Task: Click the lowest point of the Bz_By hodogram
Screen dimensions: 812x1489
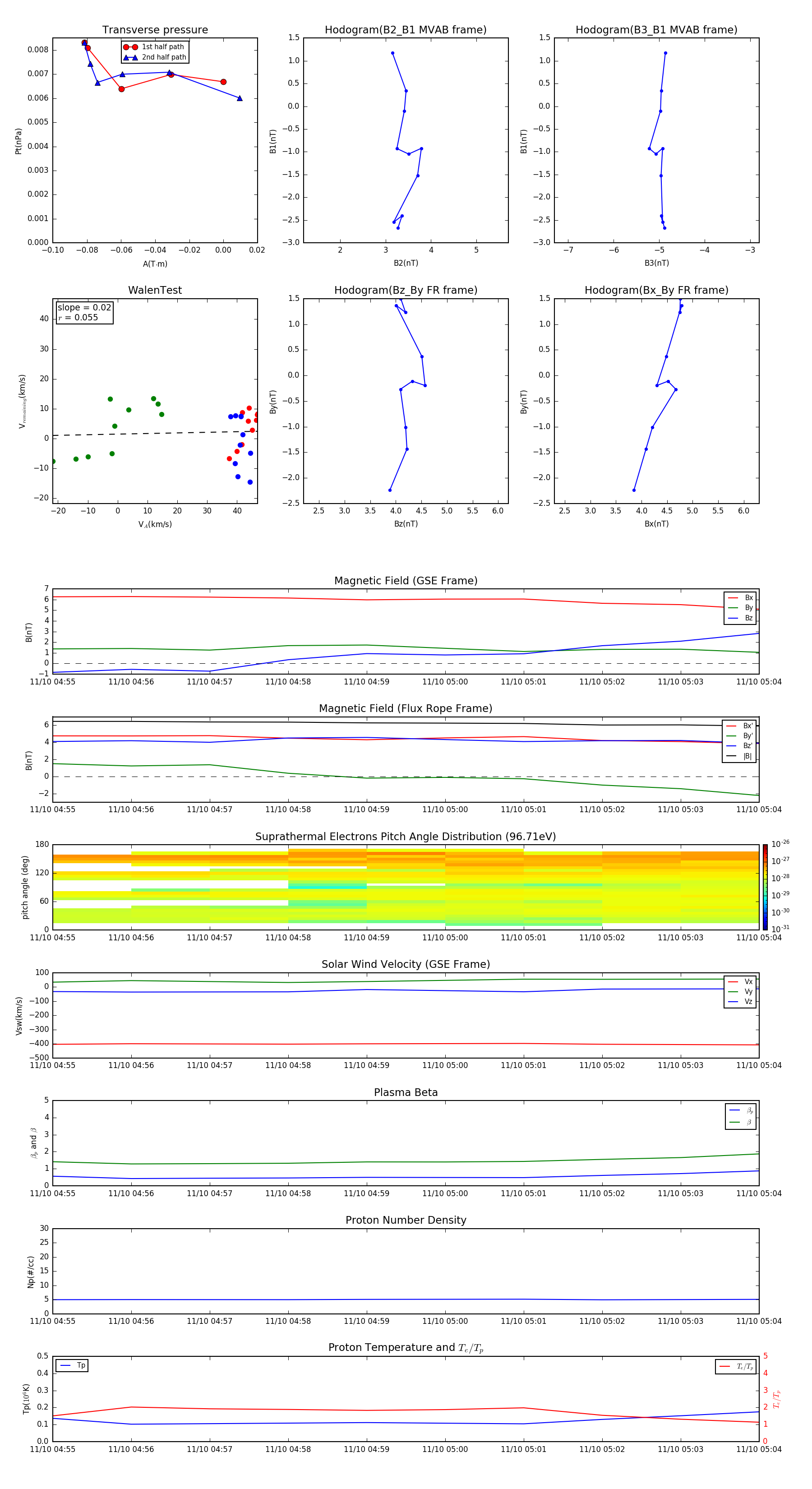Action: pyautogui.click(x=390, y=490)
